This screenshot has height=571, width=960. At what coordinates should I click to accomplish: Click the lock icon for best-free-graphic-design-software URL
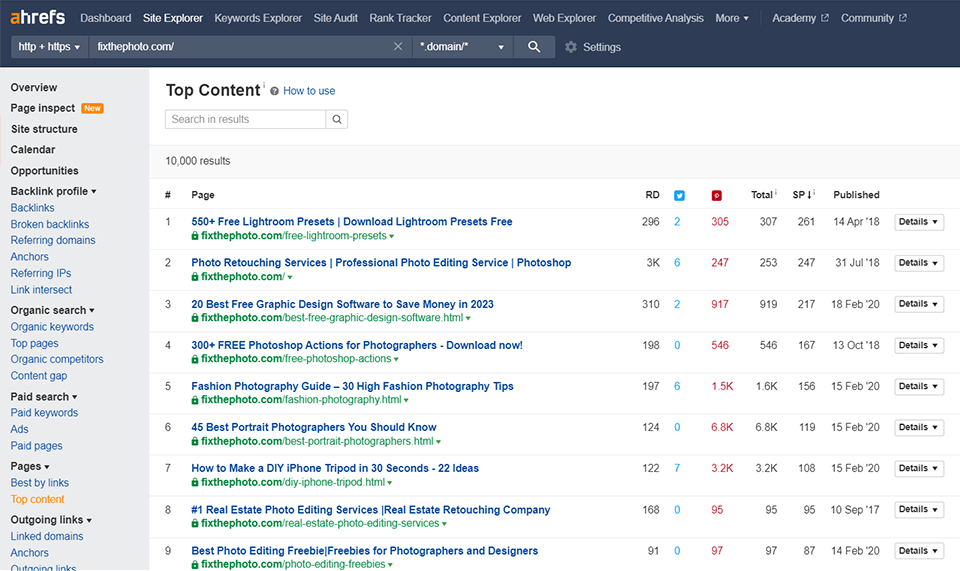[x=195, y=318]
